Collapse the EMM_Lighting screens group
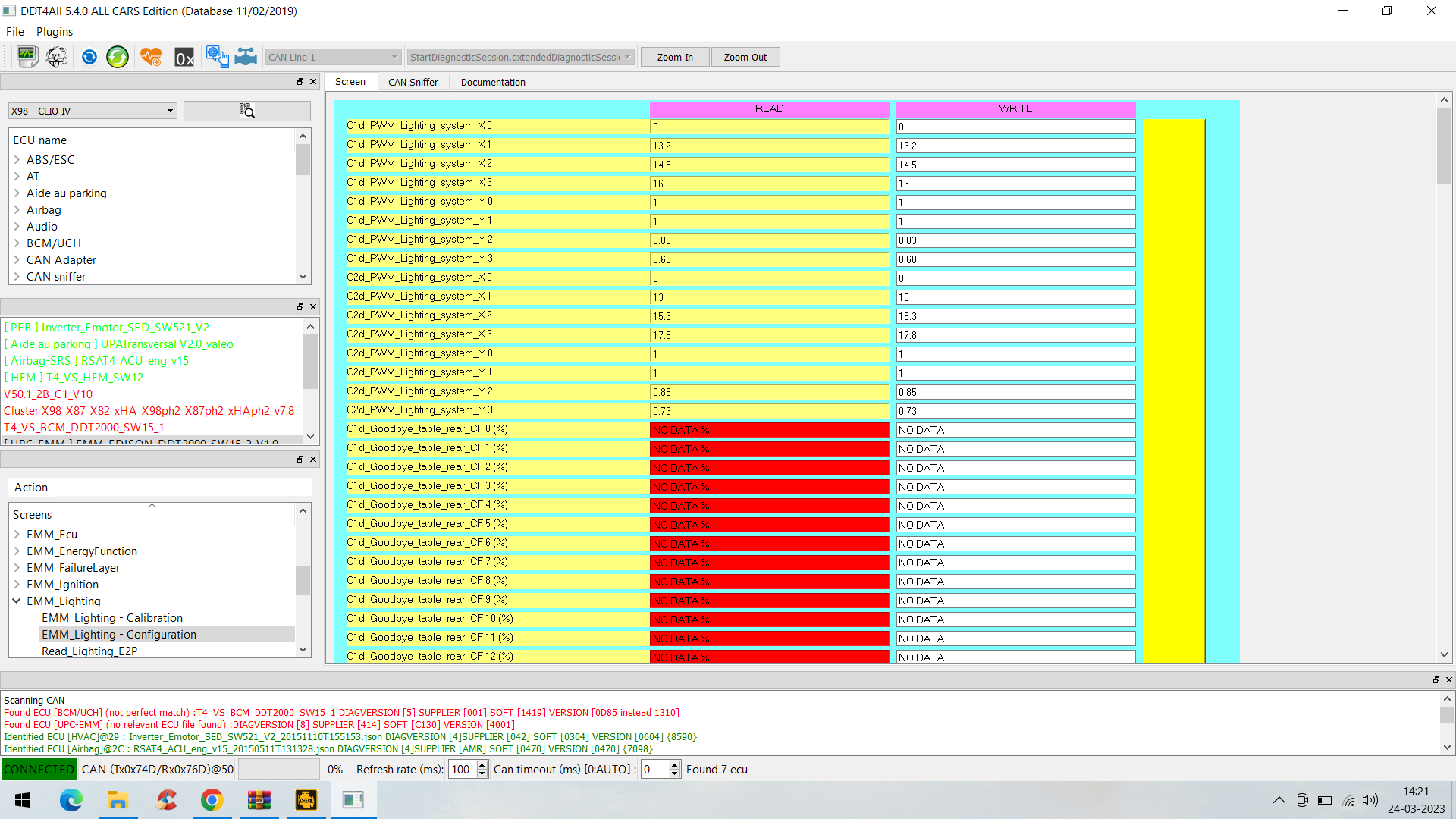1456x819 pixels. [x=17, y=601]
